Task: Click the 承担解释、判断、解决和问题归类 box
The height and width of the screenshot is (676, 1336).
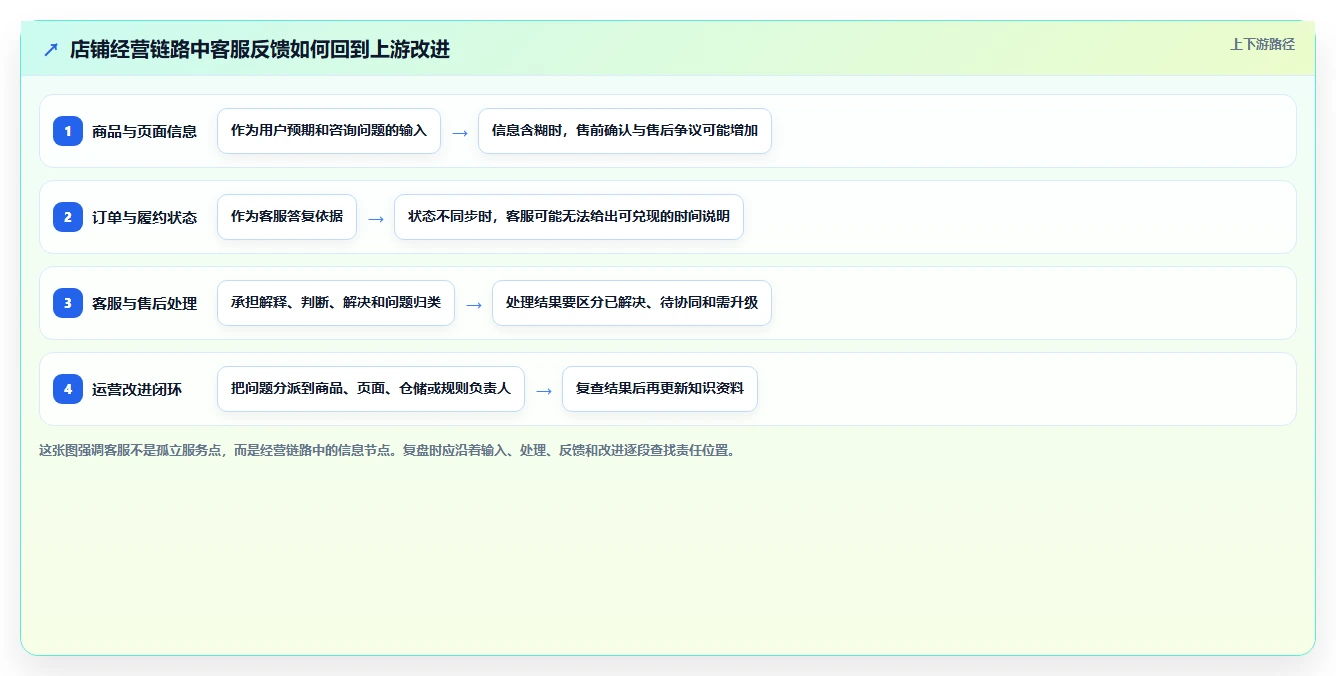Action: 336,303
